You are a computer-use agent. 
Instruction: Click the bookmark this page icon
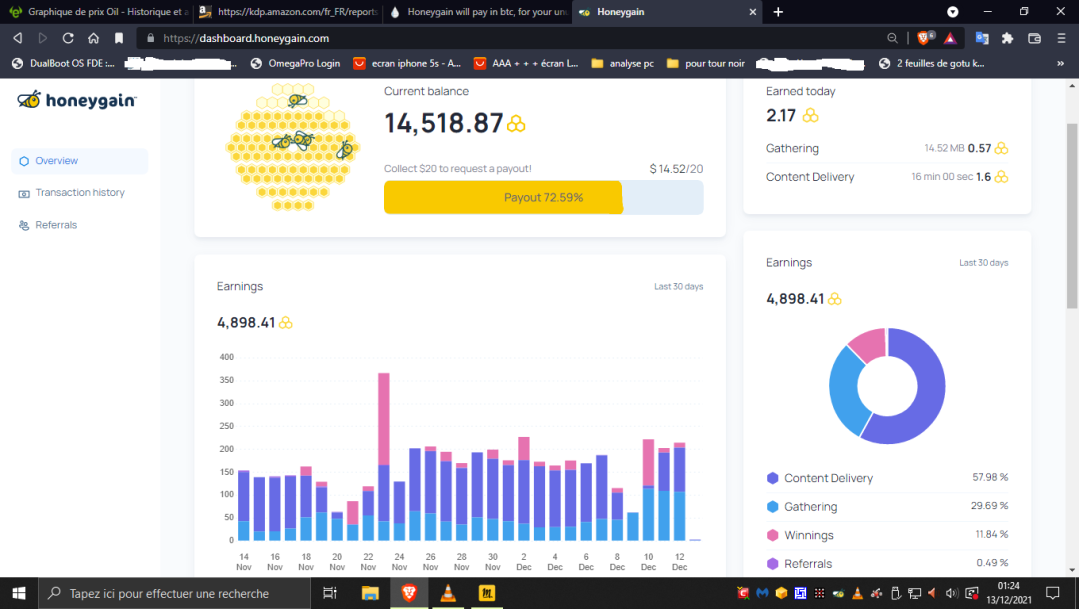(119, 39)
